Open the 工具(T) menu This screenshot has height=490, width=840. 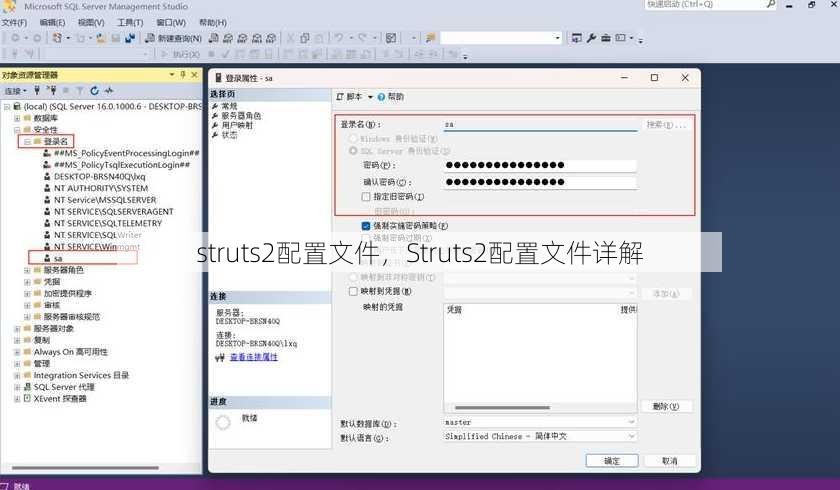pyautogui.click(x=130, y=22)
